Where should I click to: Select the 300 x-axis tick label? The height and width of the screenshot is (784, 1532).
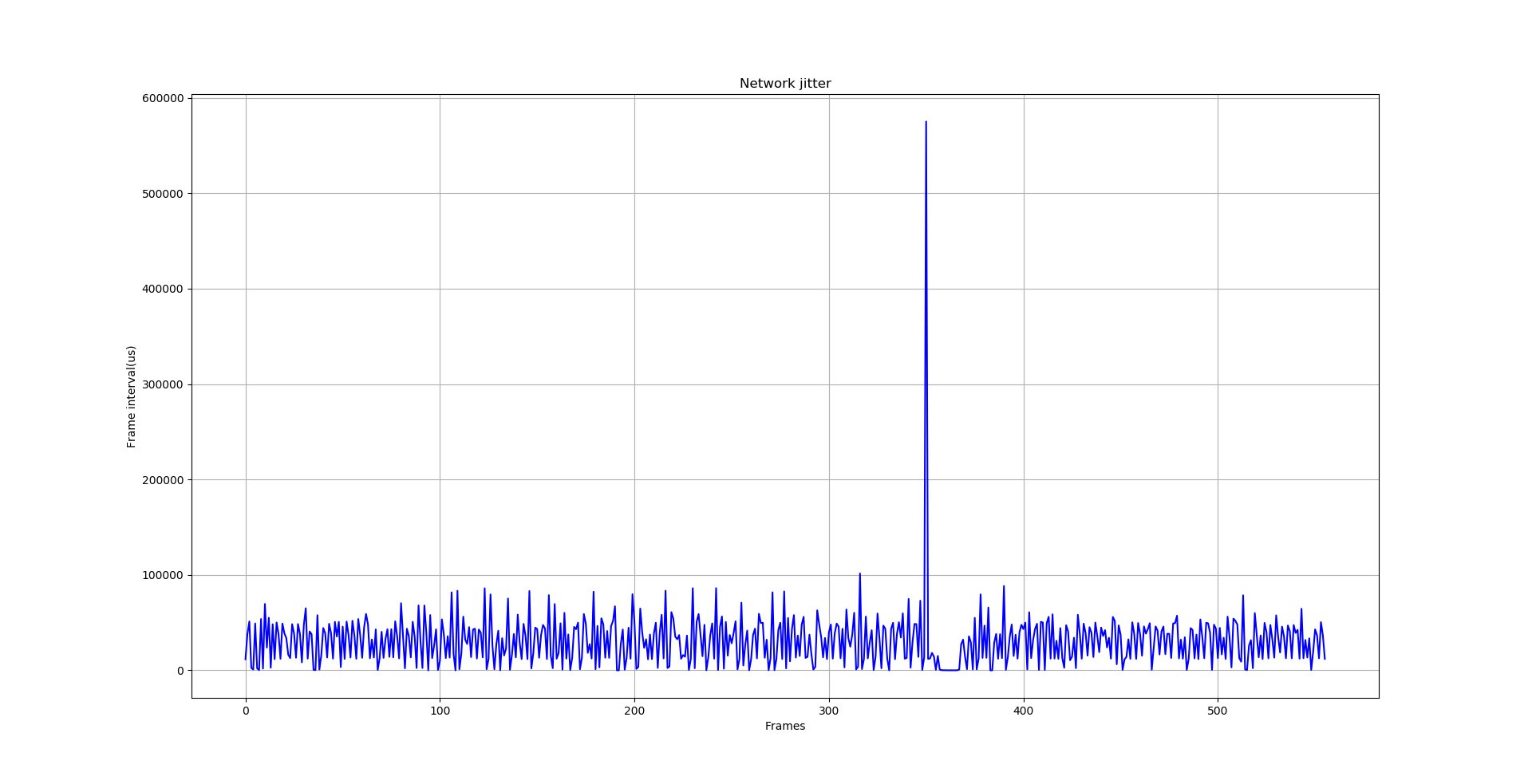(829, 711)
